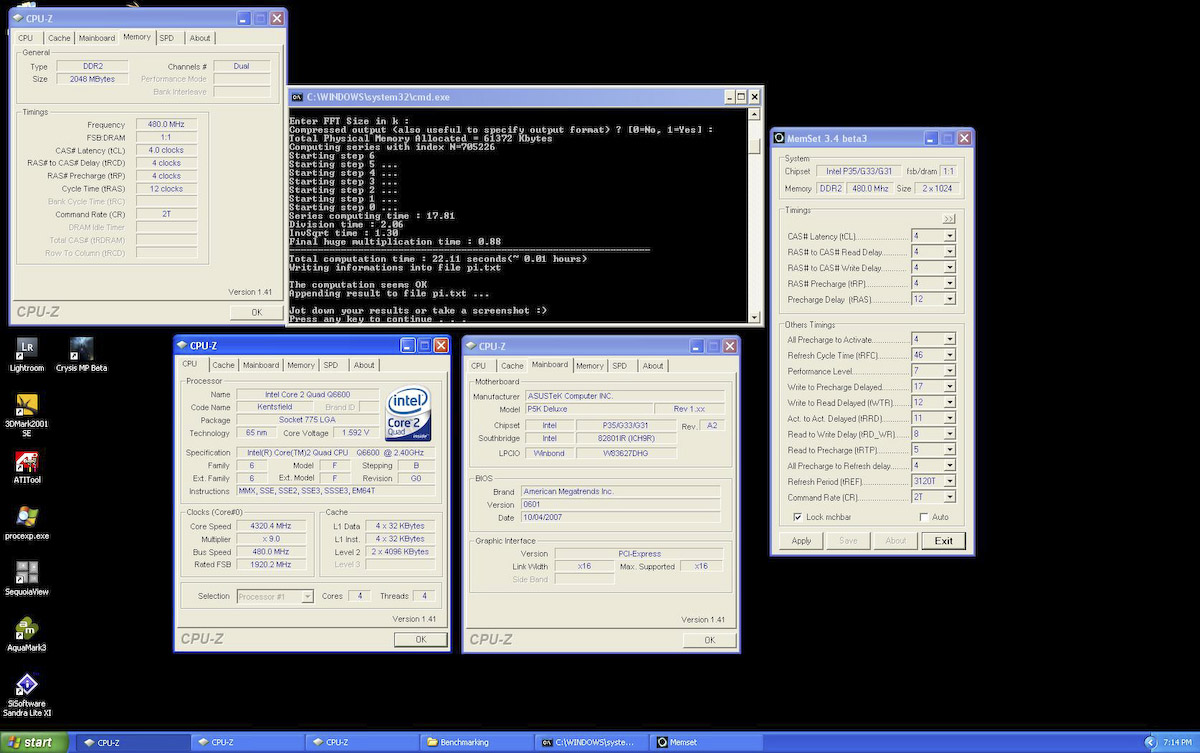Screen dimensions: 1200x753
Task: Expand the RAS# Precharge (tRP) dropdown
Action: tap(949, 283)
